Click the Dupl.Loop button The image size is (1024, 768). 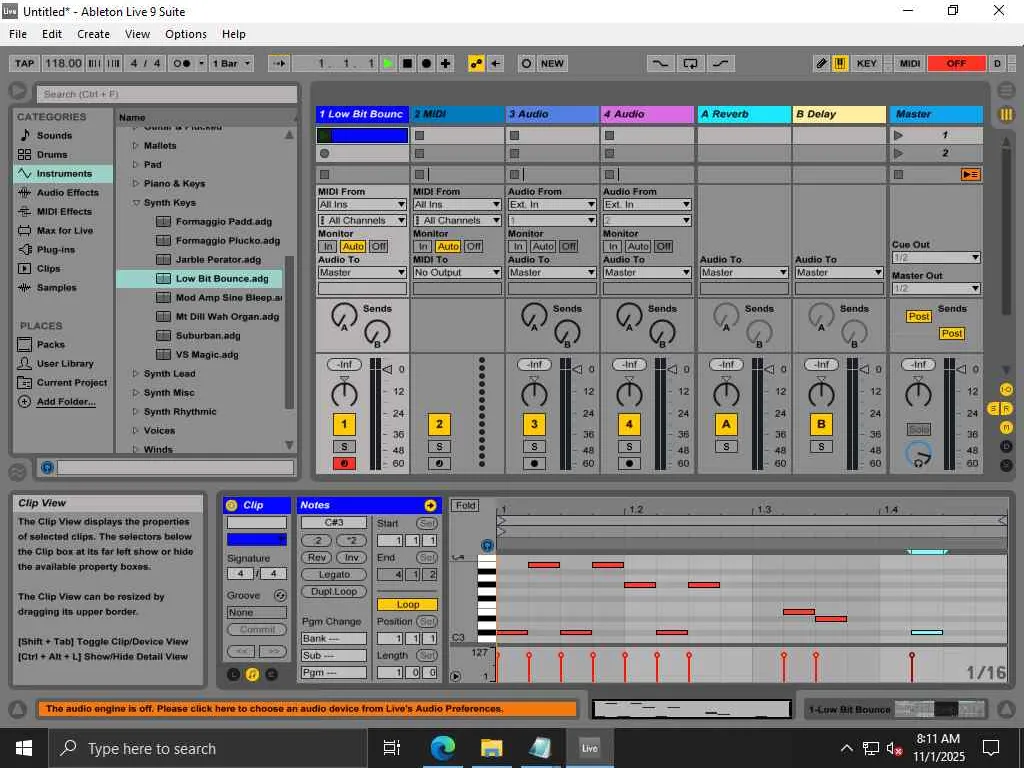tap(334, 591)
